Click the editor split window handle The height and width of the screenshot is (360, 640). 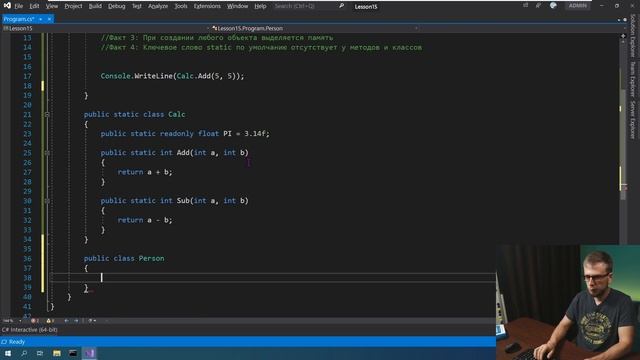tap(623, 36)
